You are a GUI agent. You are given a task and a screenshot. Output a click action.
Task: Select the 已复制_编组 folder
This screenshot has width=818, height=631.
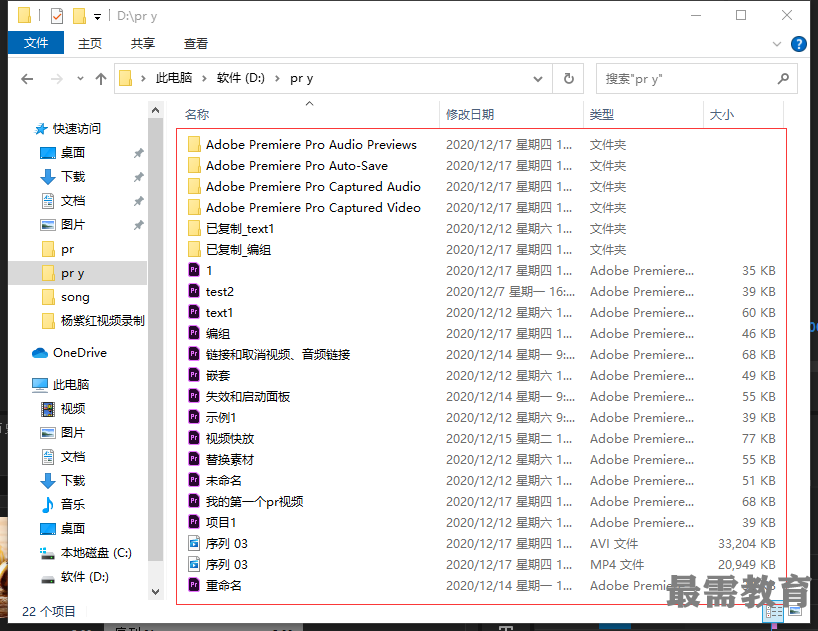click(x=238, y=249)
